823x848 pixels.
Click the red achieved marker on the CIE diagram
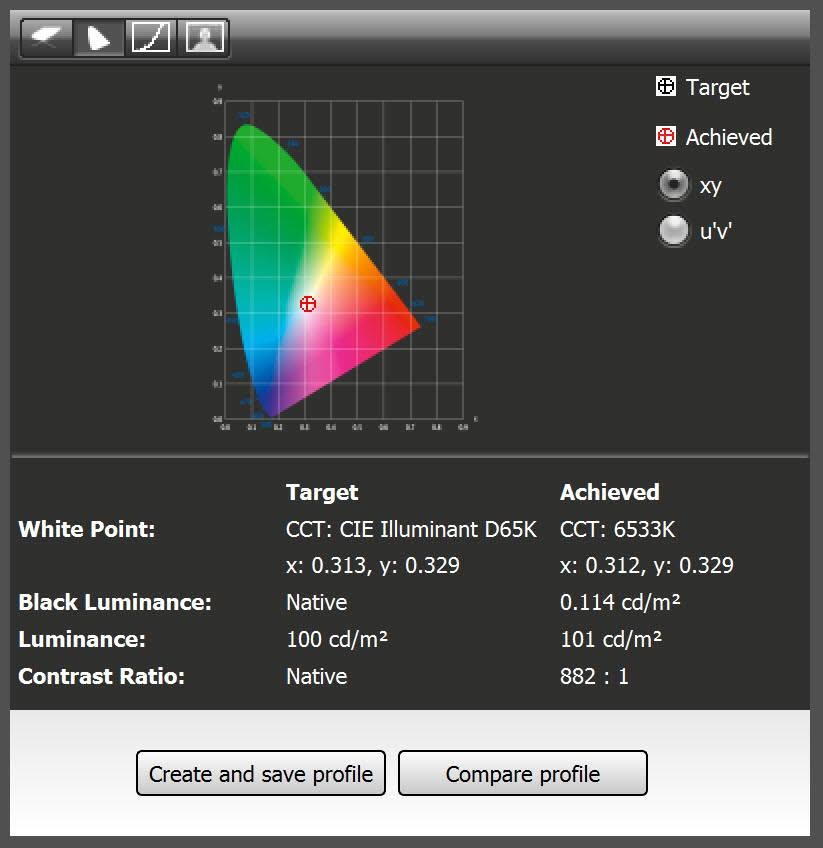point(308,304)
